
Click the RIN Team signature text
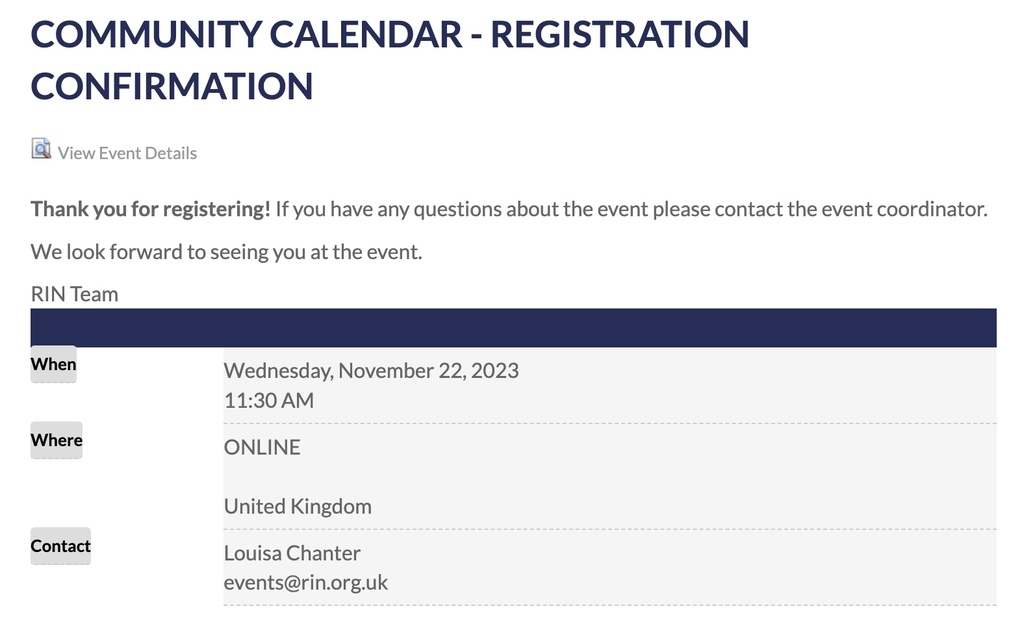tap(74, 294)
